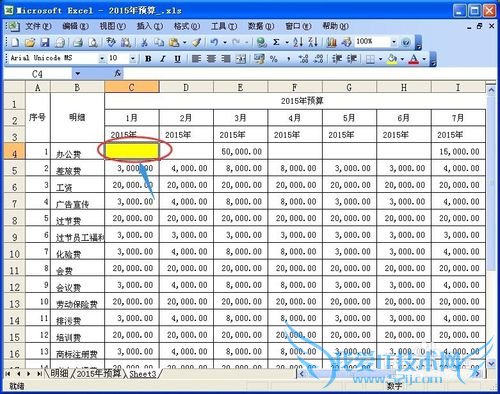Open the Font Color dropdown arrow
This screenshot has height=394, width=500.
pyautogui.click(x=424, y=59)
